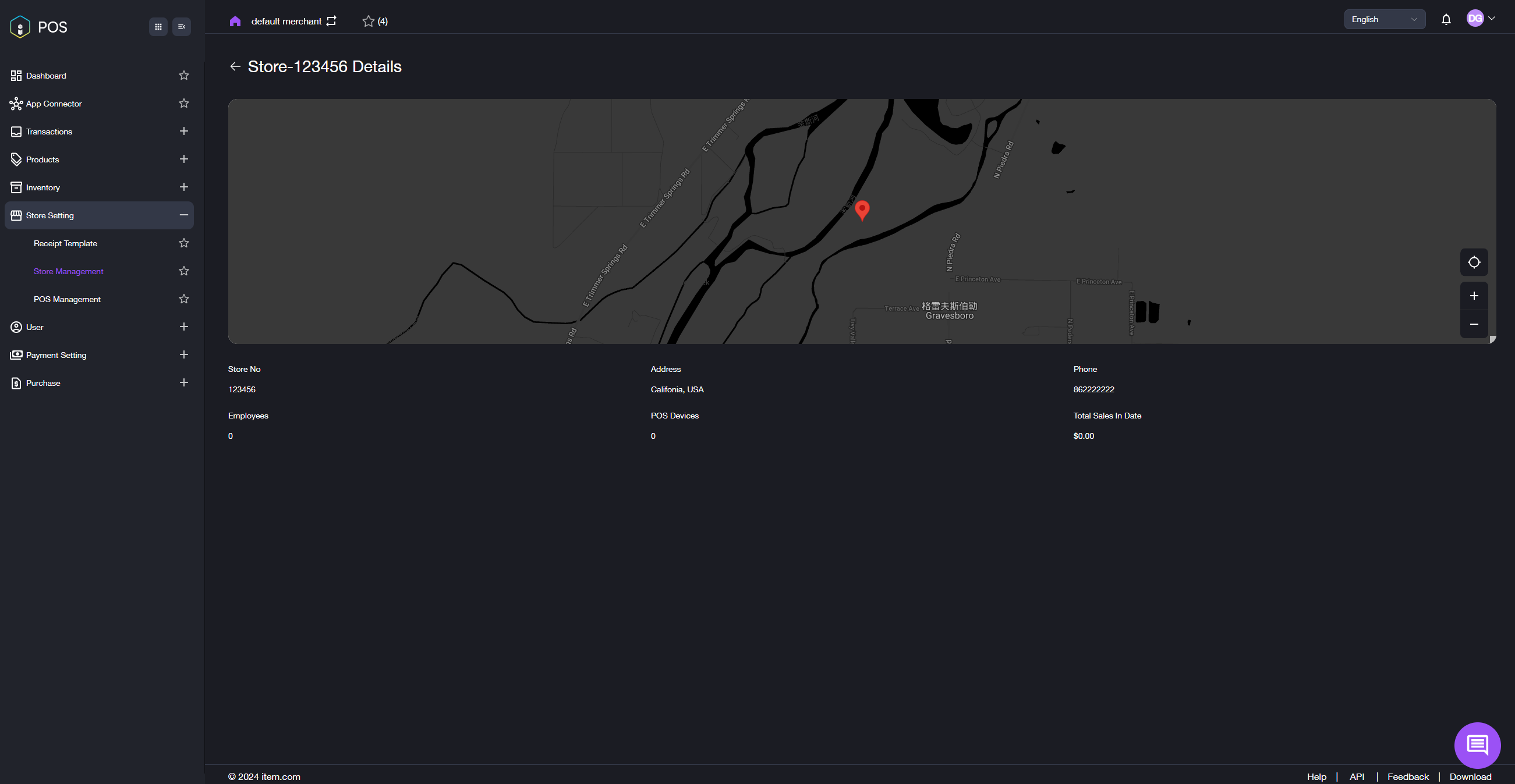
Task: Zoom out on the store map
Action: point(1474,324)
